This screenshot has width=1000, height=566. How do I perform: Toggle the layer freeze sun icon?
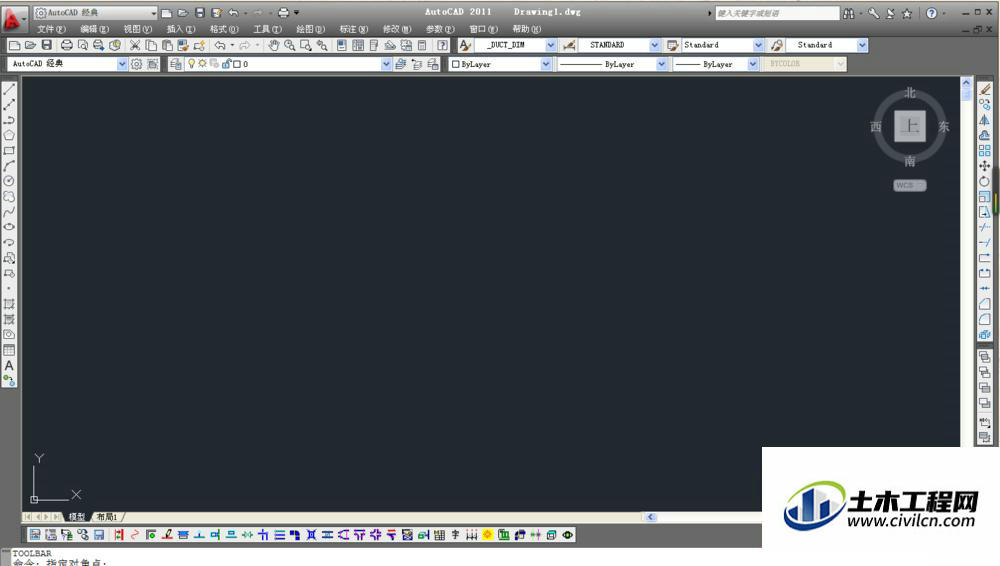[202, 64]
